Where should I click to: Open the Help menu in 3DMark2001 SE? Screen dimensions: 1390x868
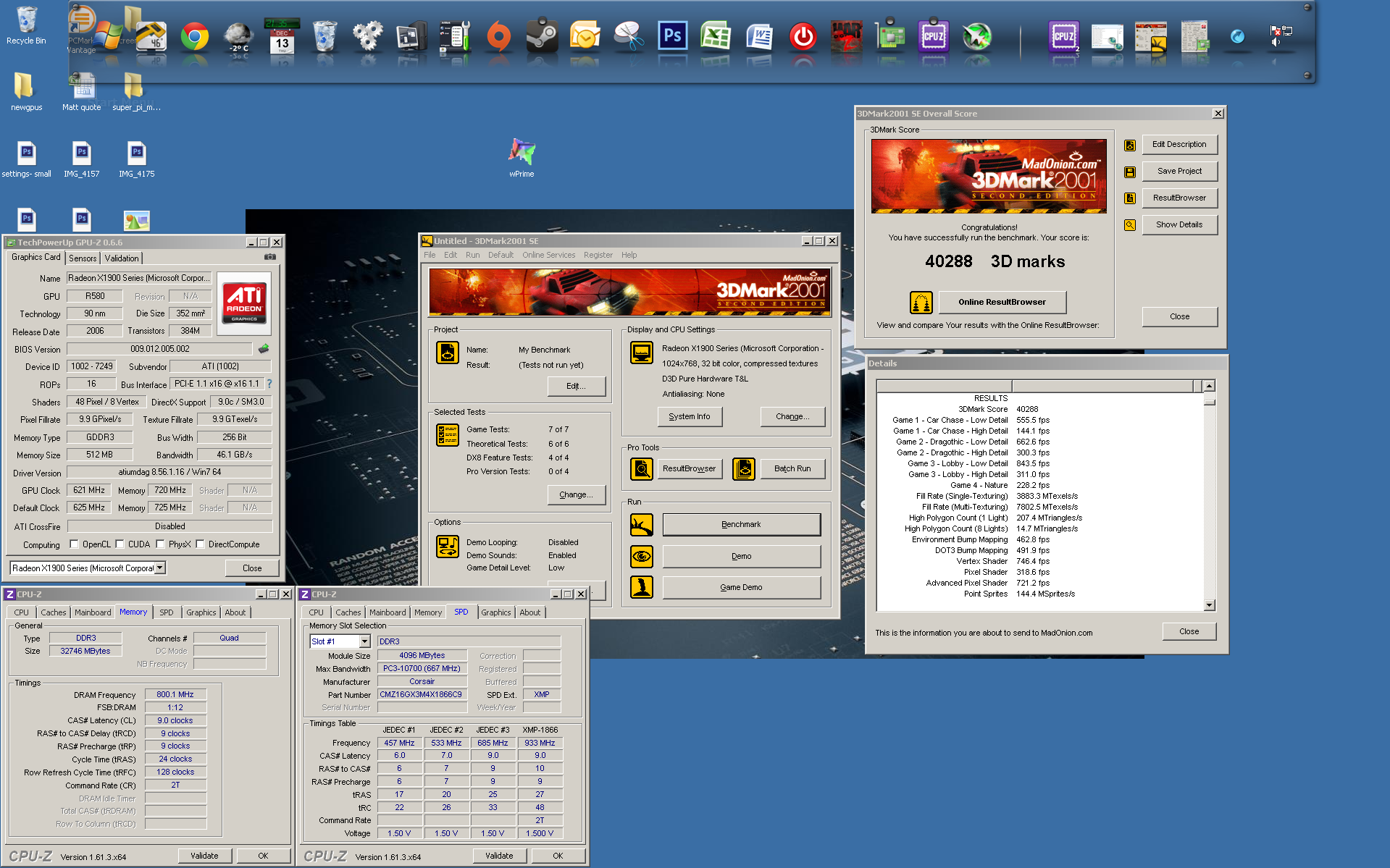tap(629, 255)
